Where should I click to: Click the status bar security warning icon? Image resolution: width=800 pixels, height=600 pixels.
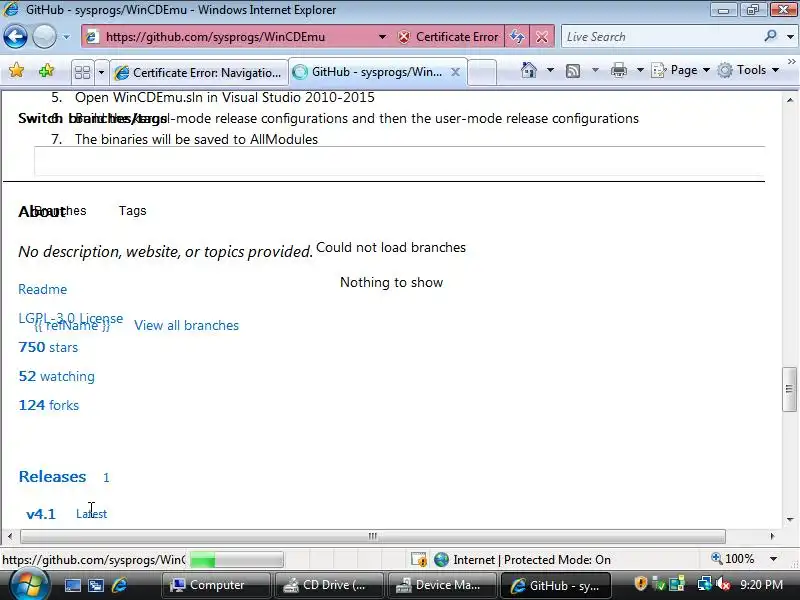click(419, 560)
